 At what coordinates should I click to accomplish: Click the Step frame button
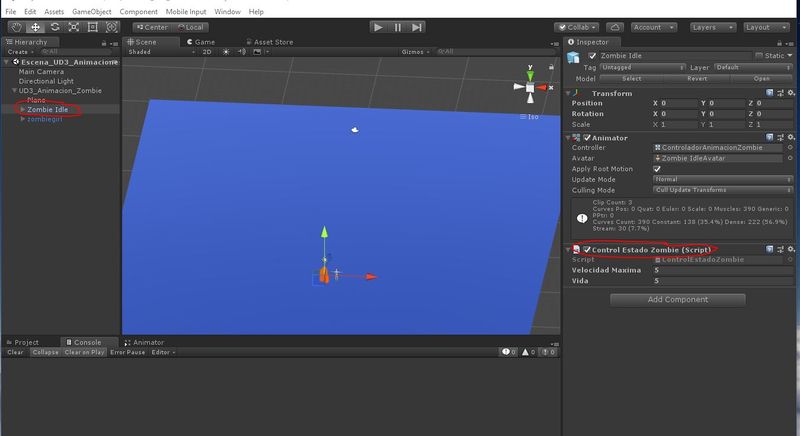pos(417,27)
